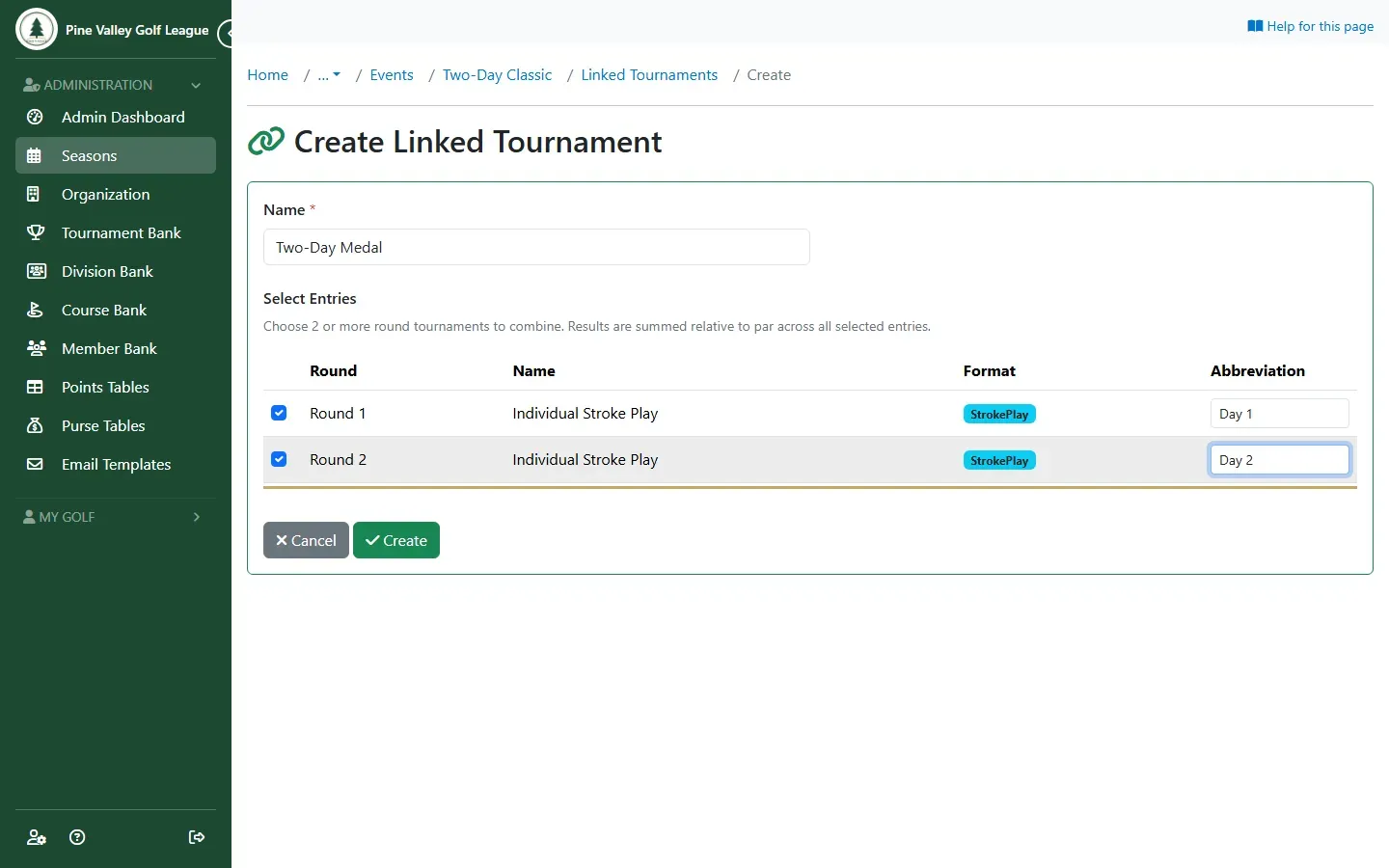Click Round 1 'Individual Stroke Play' name
The width and height of the screenshot is (1389, 868).
(x=586, y=413)
